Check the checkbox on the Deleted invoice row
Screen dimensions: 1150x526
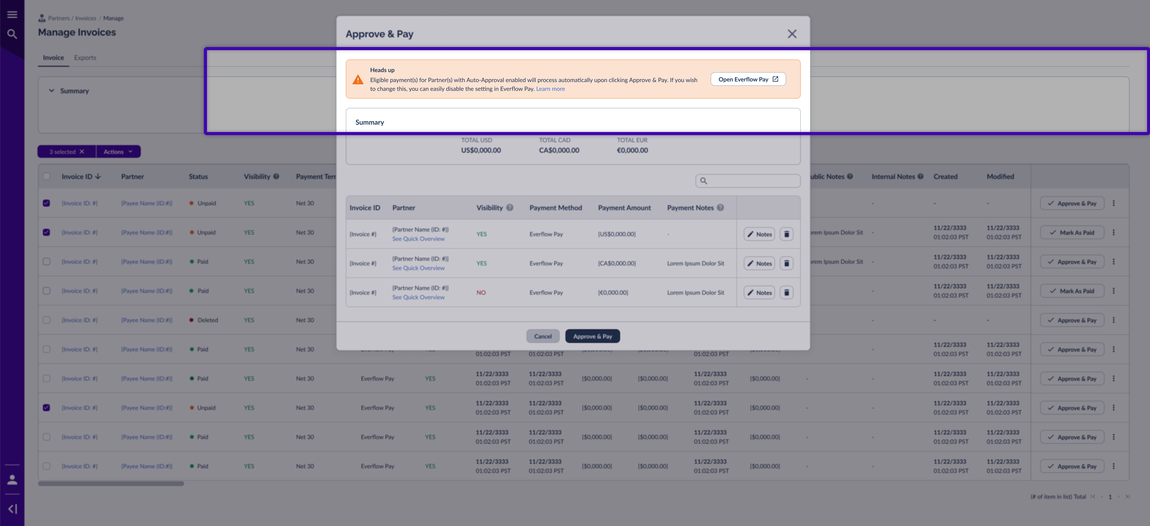click(46, 320)
